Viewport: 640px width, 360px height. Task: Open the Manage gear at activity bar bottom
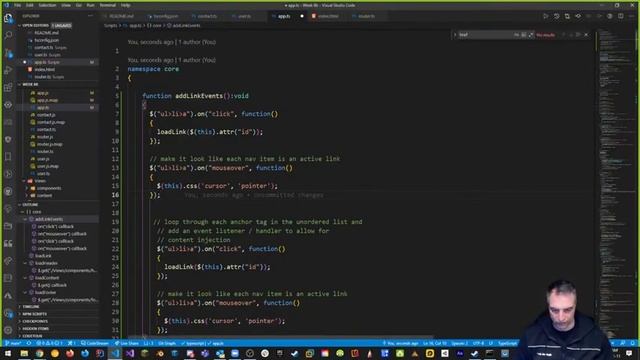(8, 330)
